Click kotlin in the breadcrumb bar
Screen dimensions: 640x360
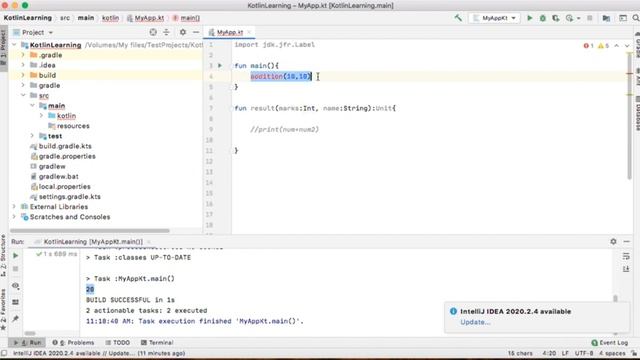(110, 18)
